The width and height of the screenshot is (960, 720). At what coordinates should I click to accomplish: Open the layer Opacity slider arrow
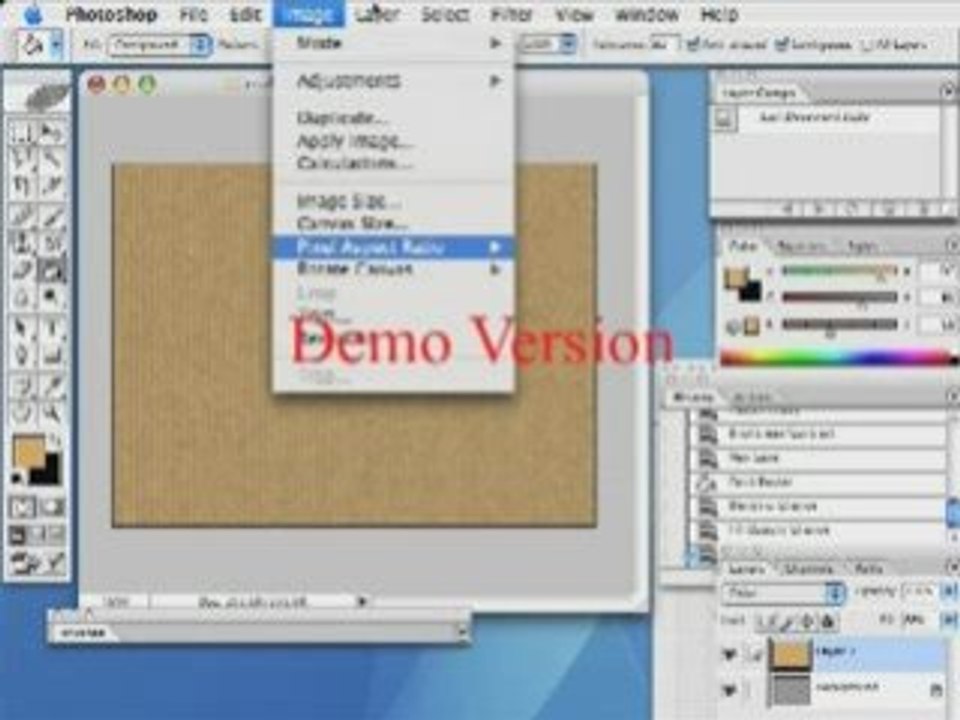pyautogui.click(x=948, y=591)
